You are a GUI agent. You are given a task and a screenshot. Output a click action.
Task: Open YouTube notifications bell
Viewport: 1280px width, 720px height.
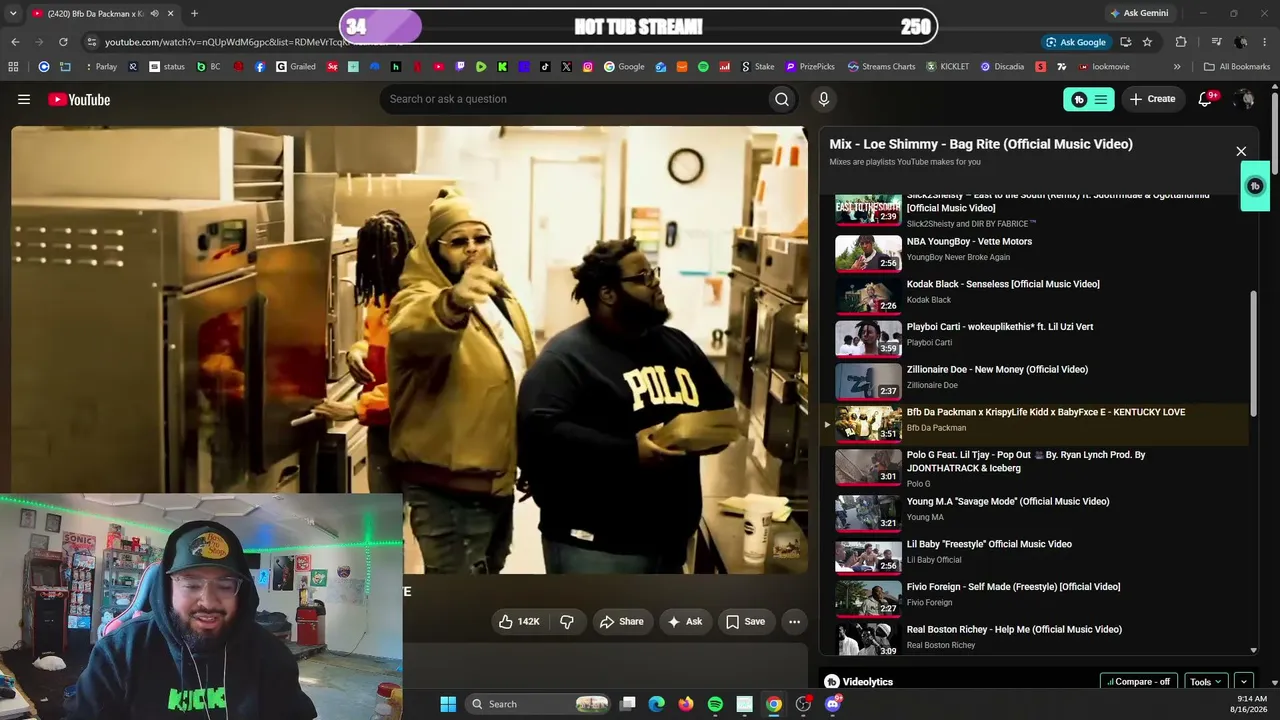click(1205, 99)
